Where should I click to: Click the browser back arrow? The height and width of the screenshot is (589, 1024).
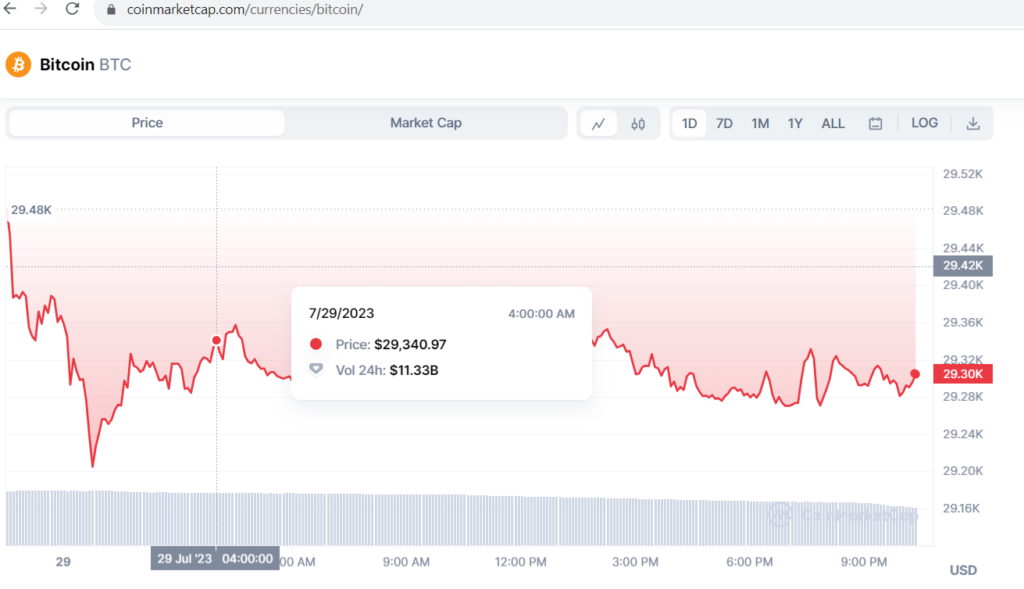pos(10,9)
